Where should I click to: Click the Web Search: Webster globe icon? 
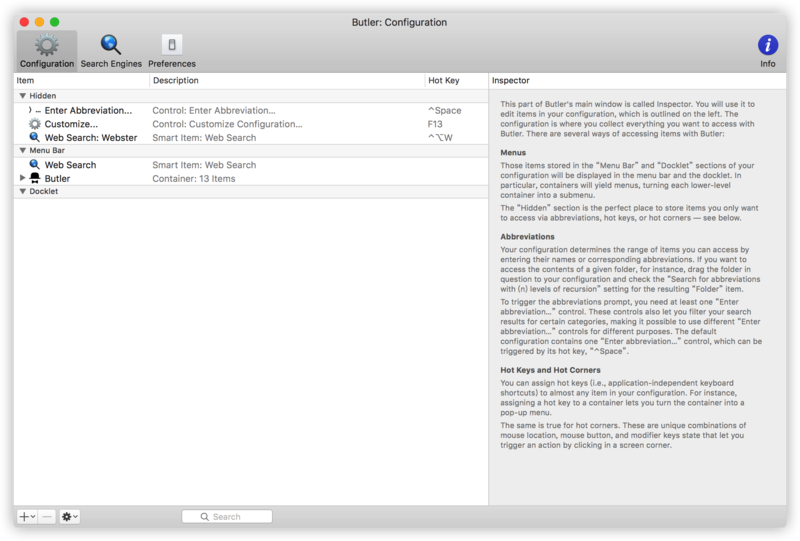click(x=34, y=137)
